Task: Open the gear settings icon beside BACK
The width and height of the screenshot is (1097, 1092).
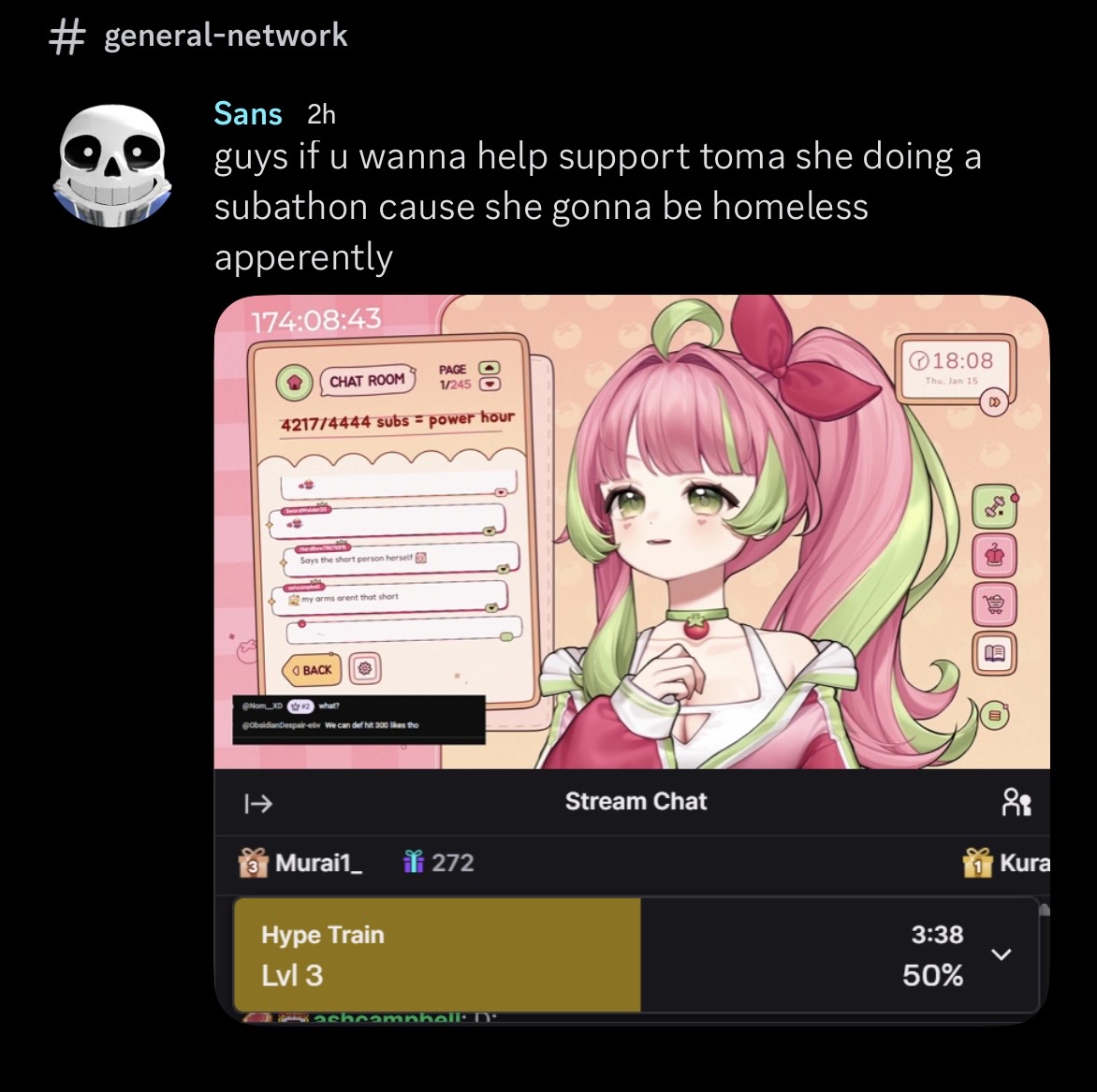Action: (x=364, y=669)
